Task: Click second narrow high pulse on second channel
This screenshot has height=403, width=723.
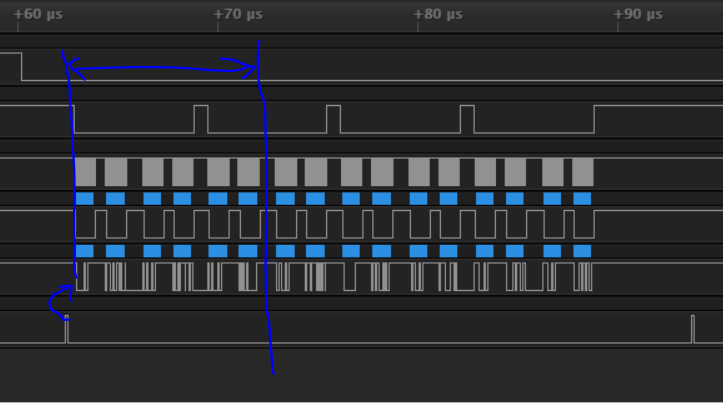Action: pos(333,119)
